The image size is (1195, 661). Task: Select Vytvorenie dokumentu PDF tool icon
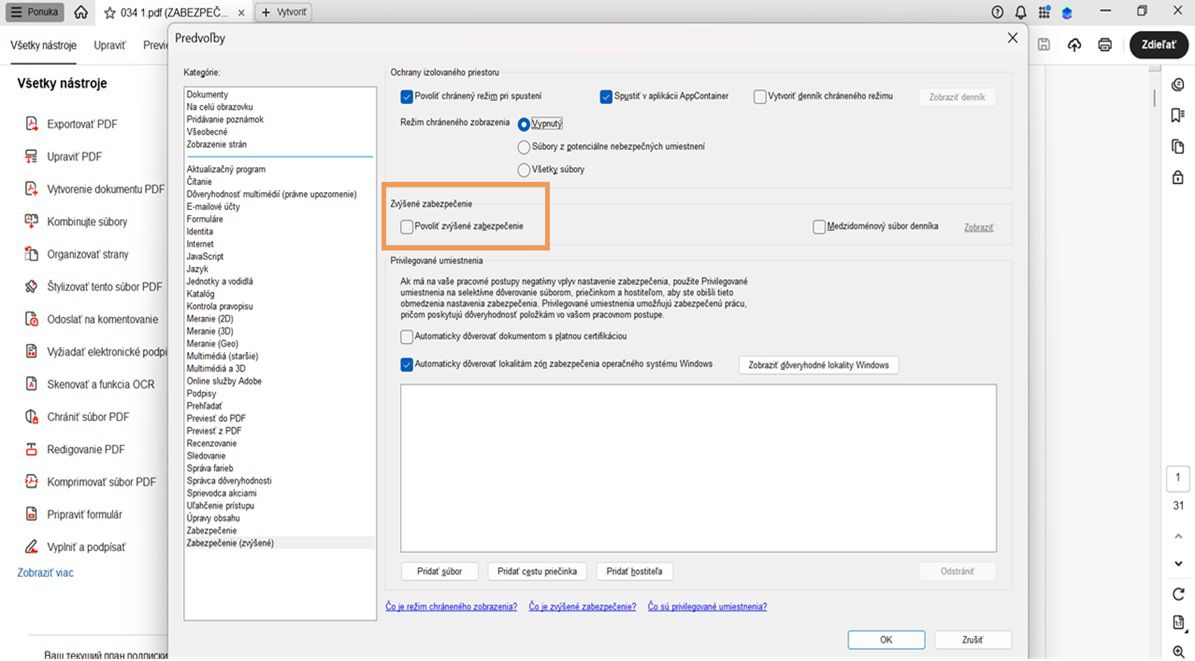click(31, 188)
